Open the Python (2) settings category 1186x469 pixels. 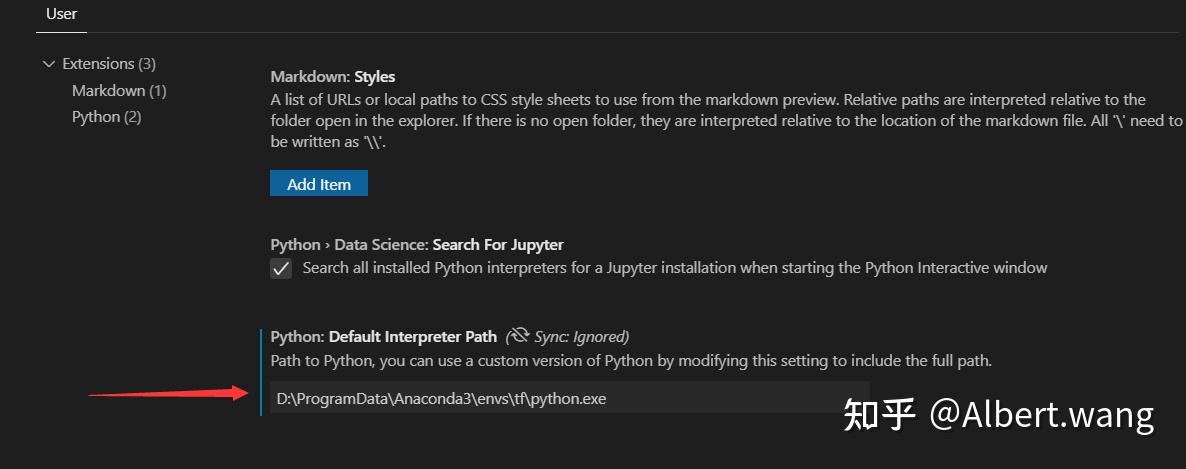pos(106,117)
